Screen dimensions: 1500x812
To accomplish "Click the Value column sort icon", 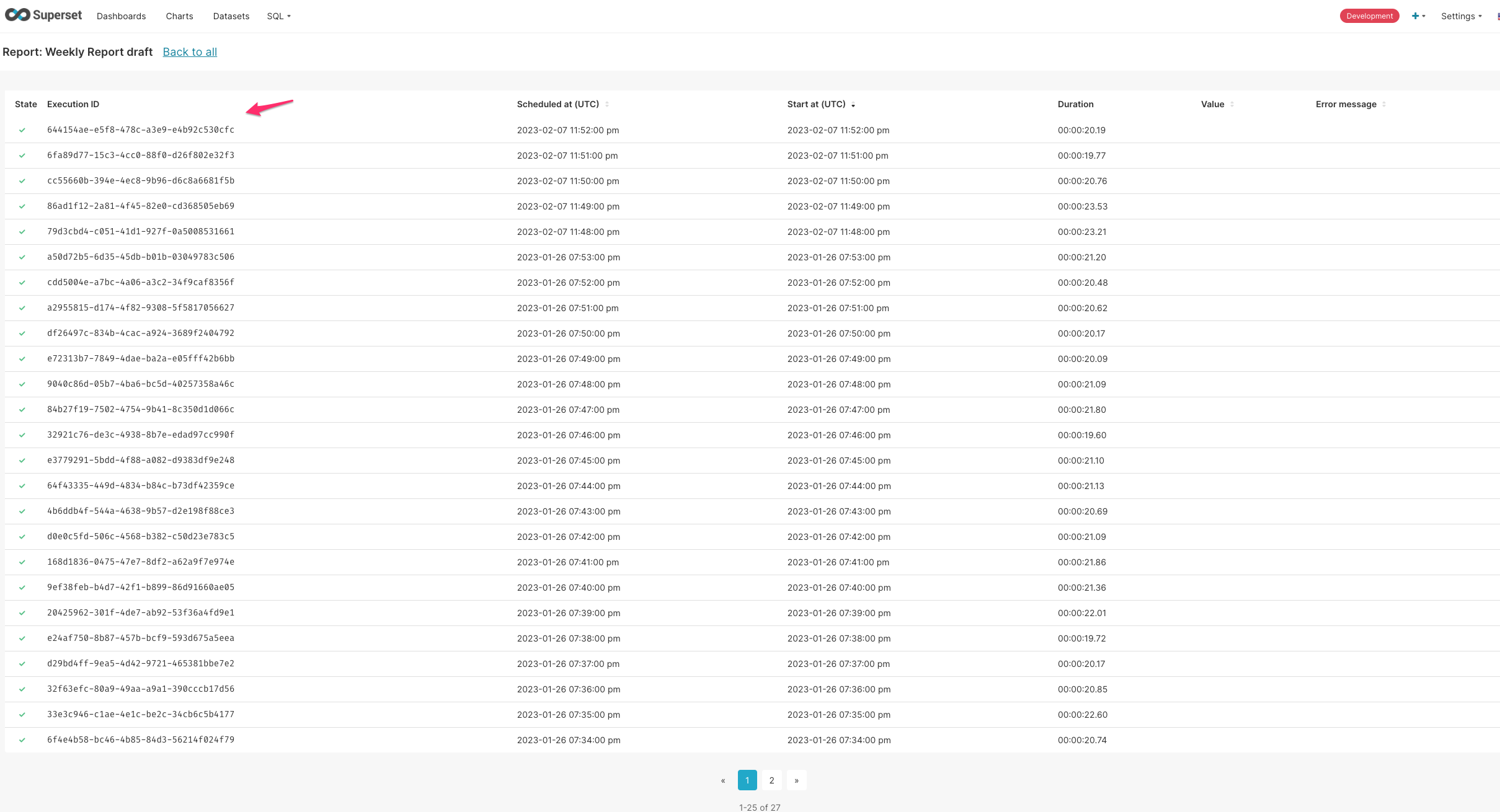I will pos(1232,104).
